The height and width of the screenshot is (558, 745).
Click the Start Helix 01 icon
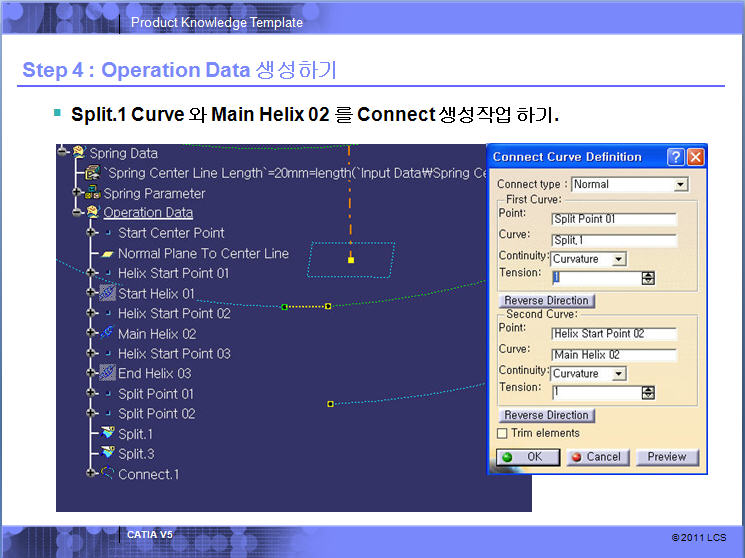click(x=107, y=293)
